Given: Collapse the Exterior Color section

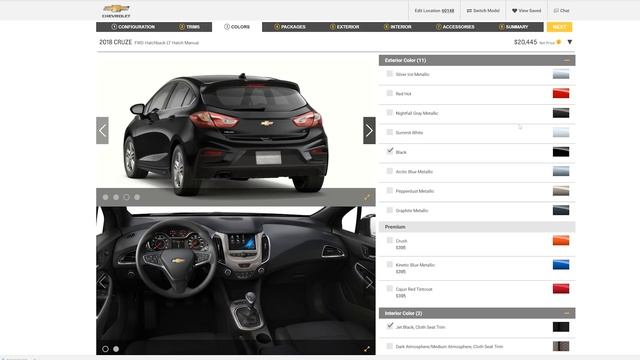Looking at the screenshot, I should click(x=567, y=60).
